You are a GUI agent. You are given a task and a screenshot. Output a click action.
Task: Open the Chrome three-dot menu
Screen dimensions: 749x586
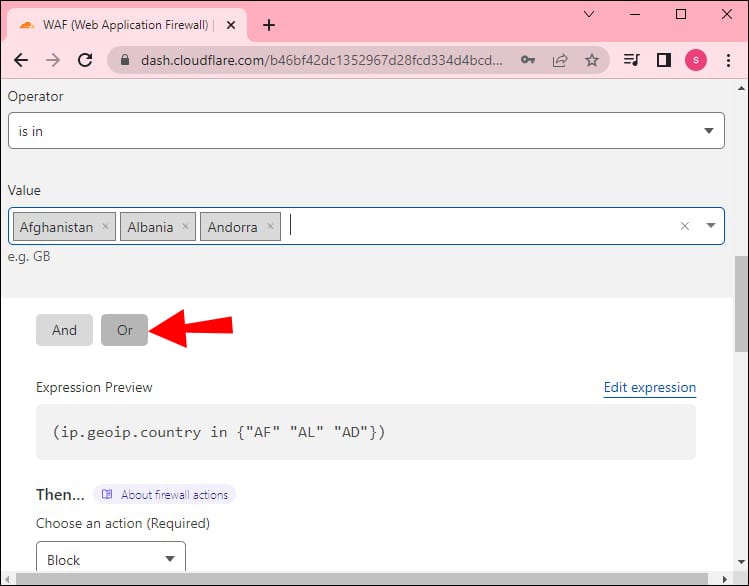[x=727, y=60]
